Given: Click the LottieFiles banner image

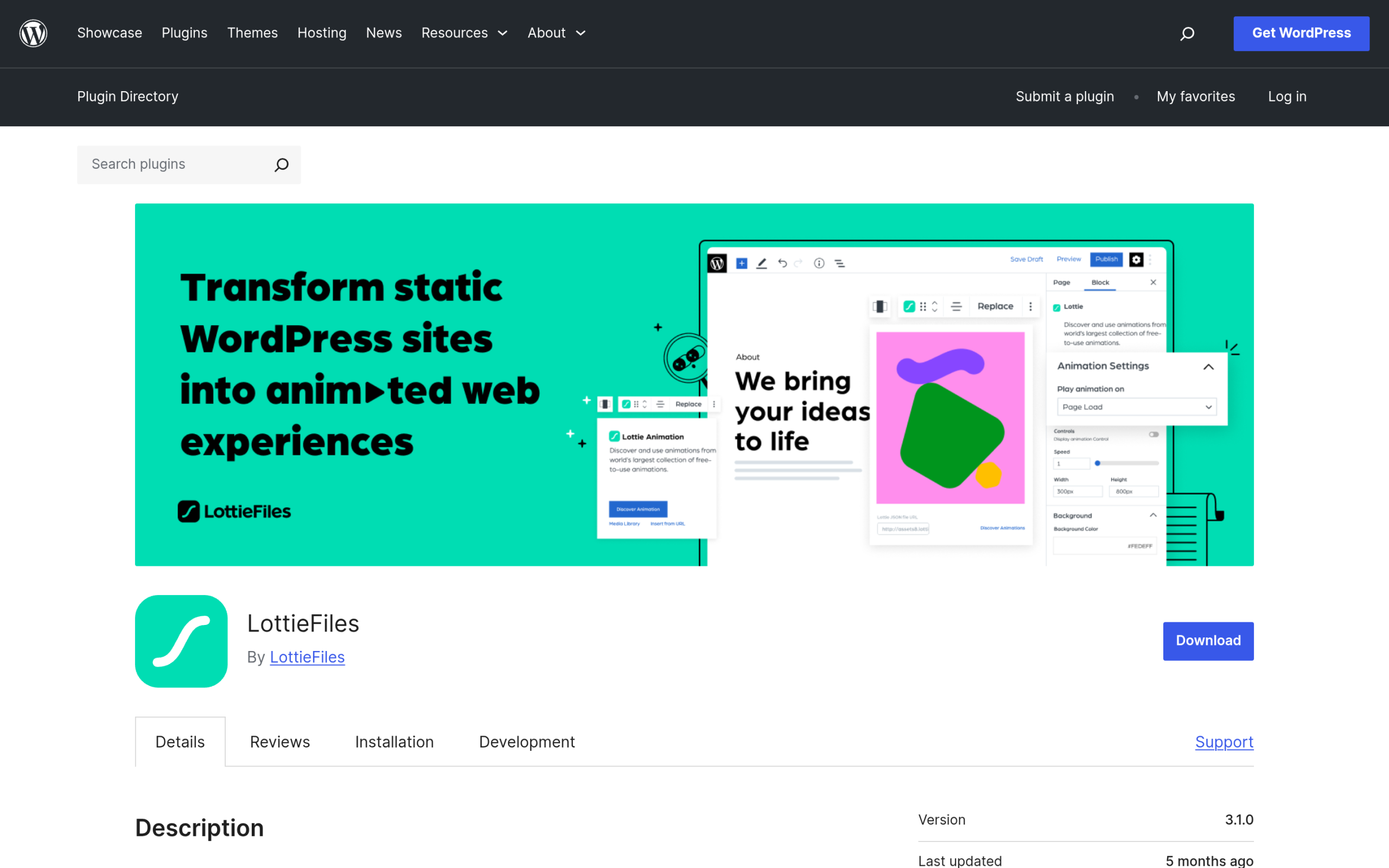Looking at the screenshot, I should pos(694,385).
